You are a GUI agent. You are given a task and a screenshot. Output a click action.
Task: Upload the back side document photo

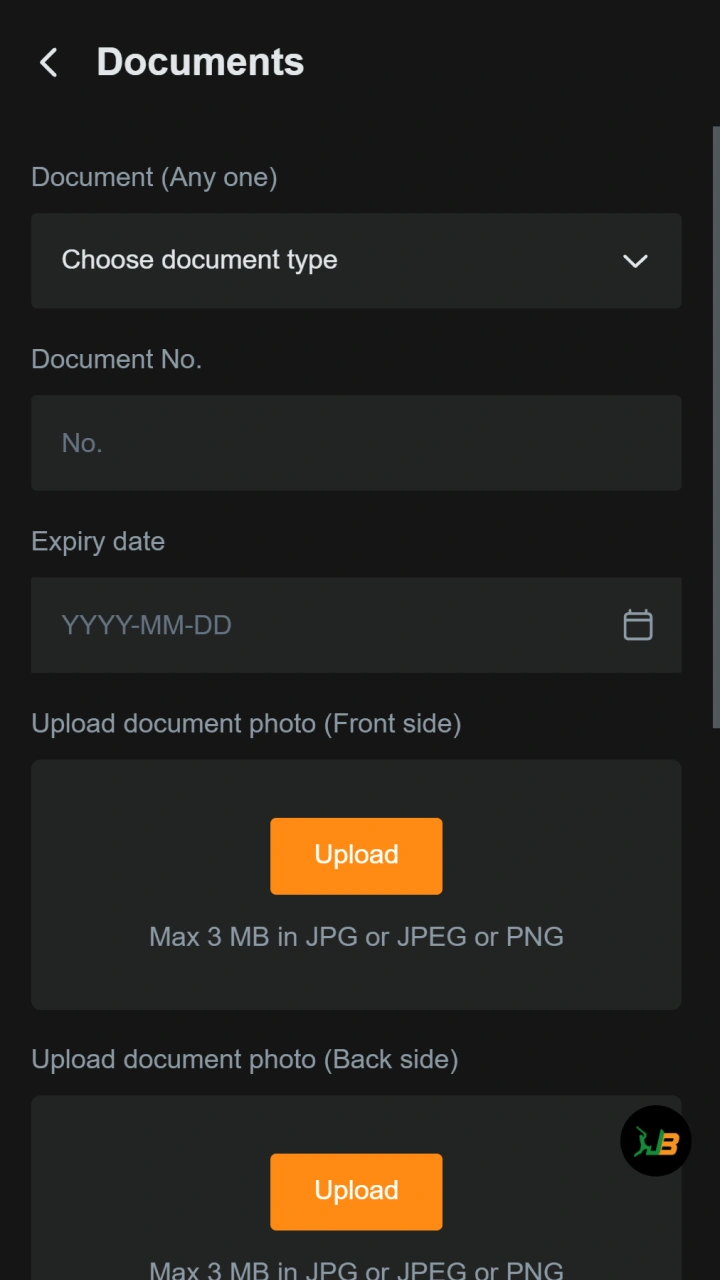(356, 1192)
